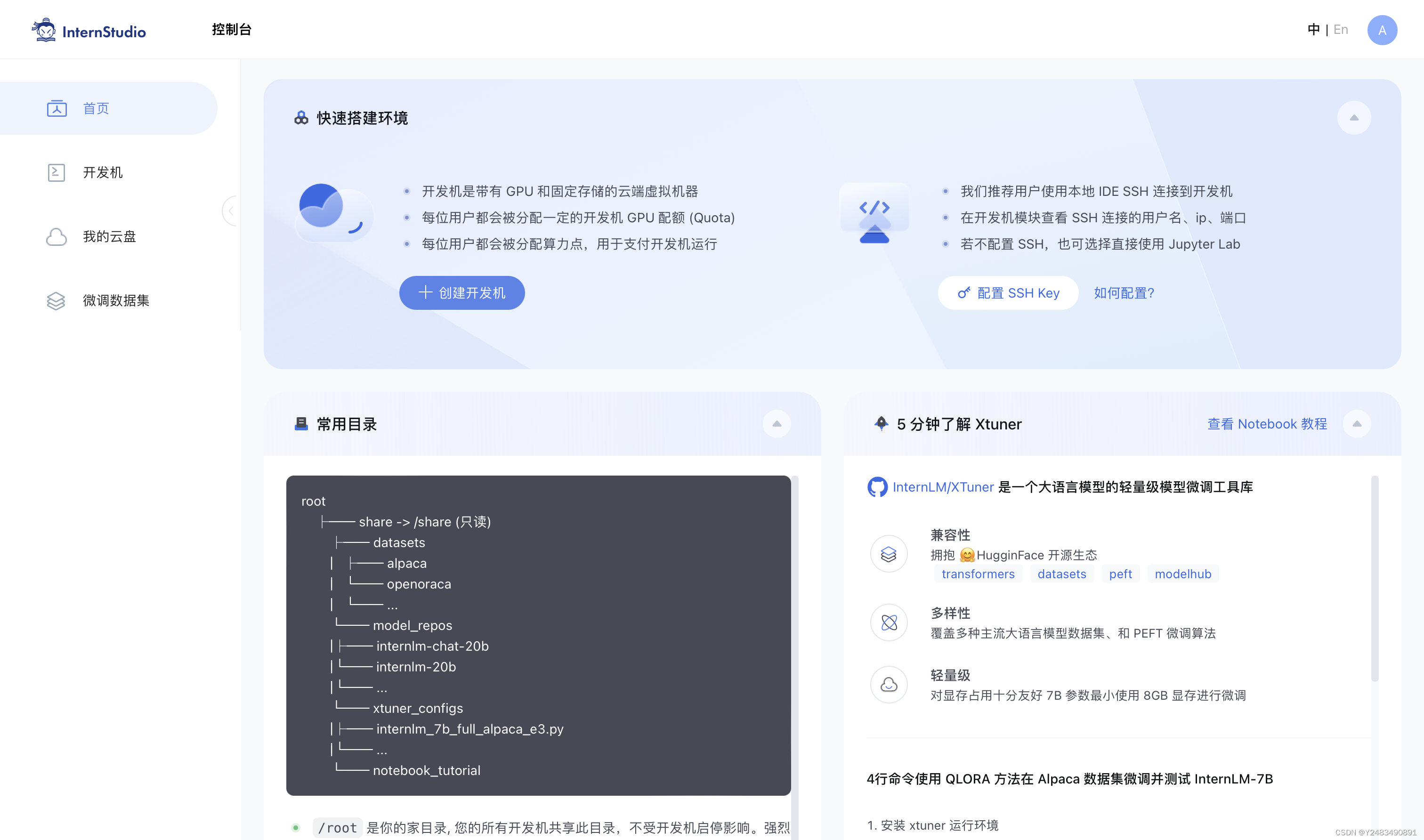The image size is (1424, 840).
Task: Click the 4行命令使用 QLORA heading
Action: coord(1070,779)
